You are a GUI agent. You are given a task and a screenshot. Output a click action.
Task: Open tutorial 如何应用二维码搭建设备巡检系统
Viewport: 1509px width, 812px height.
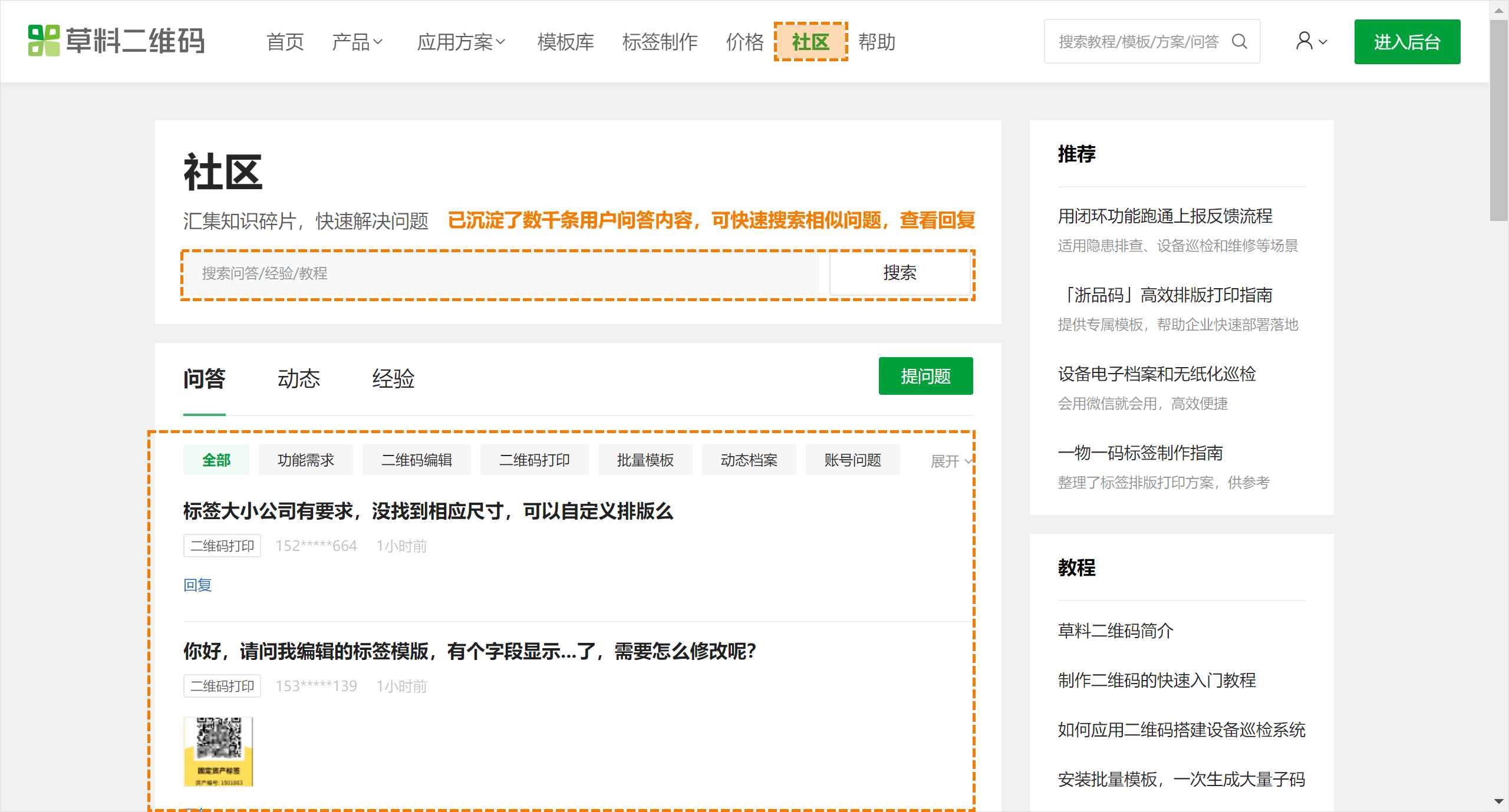pyautogui.click(x=1181, y=730)
